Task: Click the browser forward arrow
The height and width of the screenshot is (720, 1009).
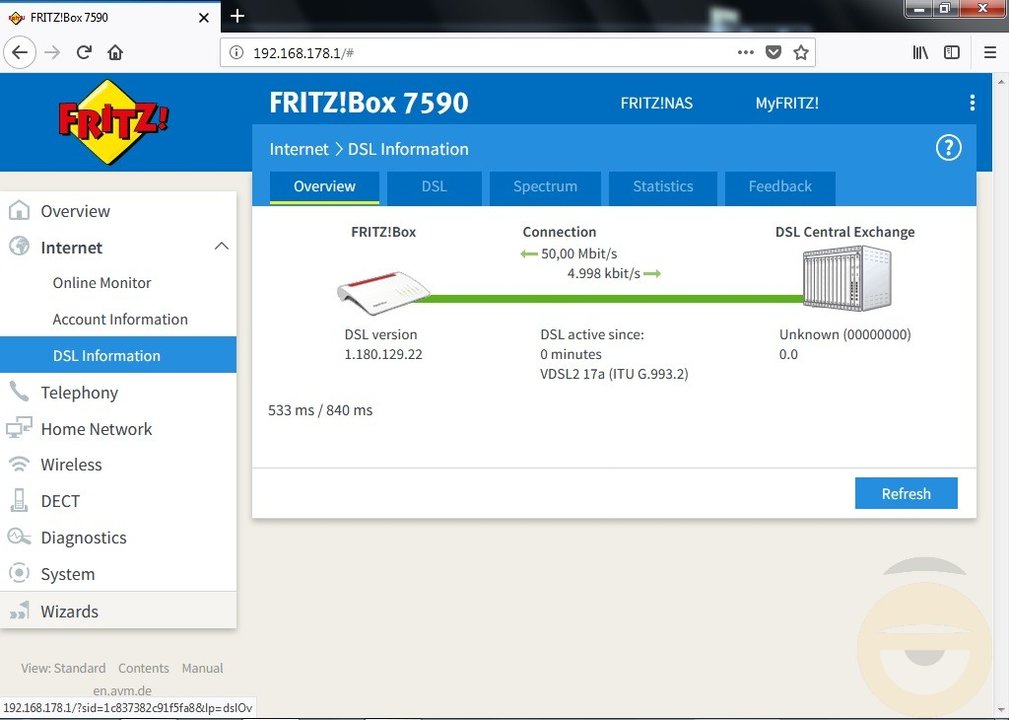Action: 52,52
